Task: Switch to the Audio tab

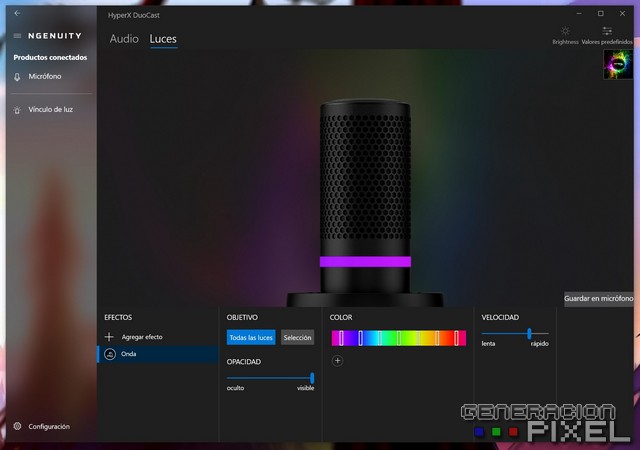Action: (124, 39)
